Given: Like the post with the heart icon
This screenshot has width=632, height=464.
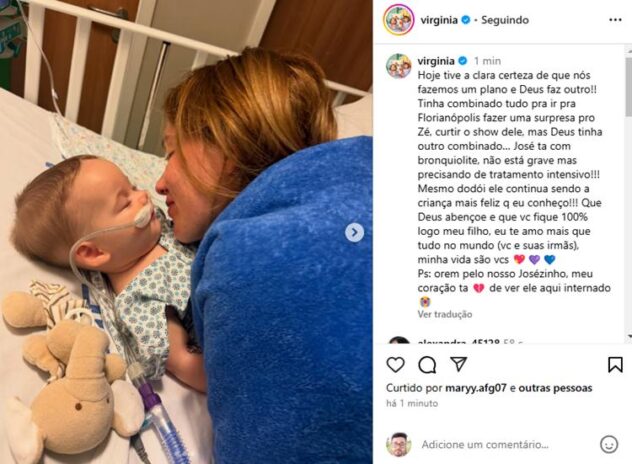Looking at the screenshot, I should [395, 365].
